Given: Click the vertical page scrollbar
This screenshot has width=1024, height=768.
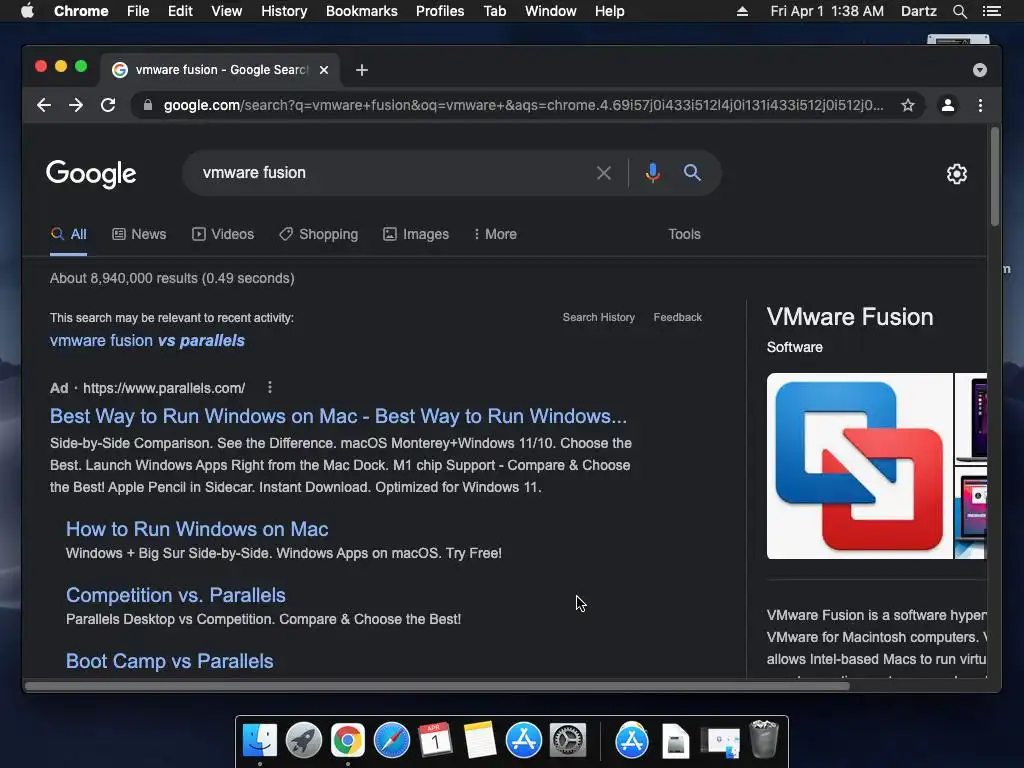Looking at the screenshot, I should (x=995, y=178).
